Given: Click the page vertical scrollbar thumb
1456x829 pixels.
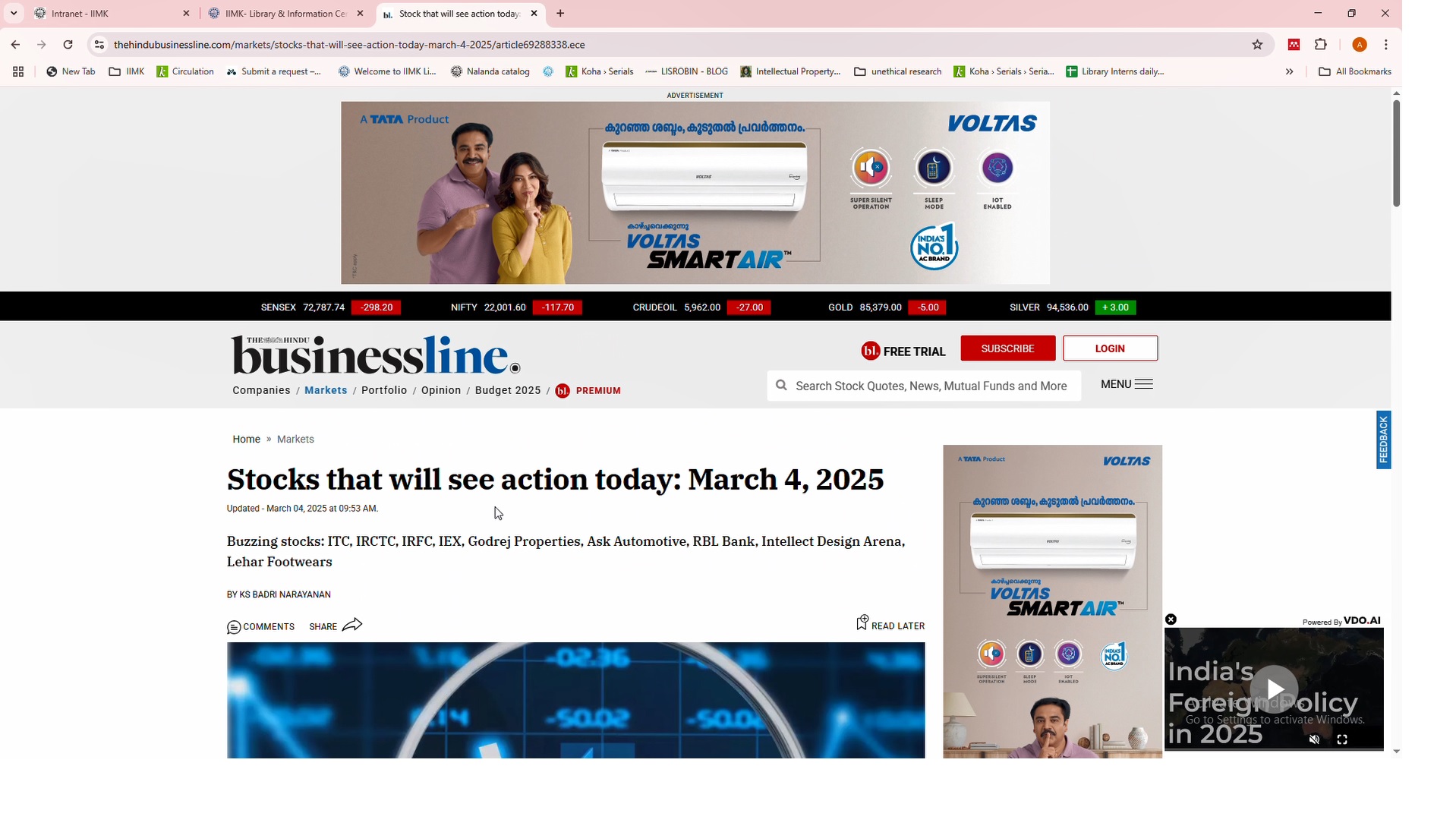Looking at the screenshot, I should [x=1396, y=152].
